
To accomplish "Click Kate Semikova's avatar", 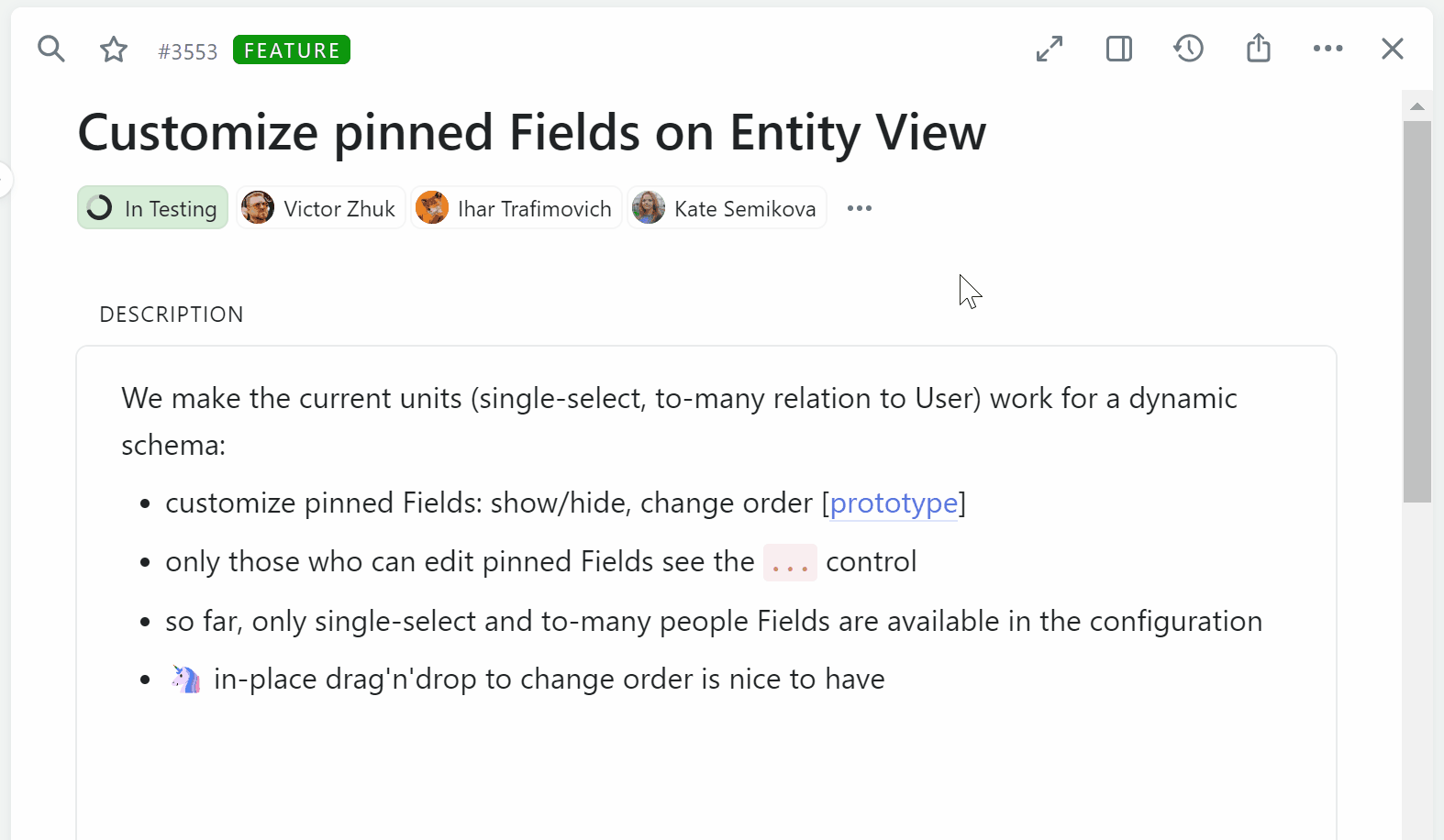I will click(649, 207).
